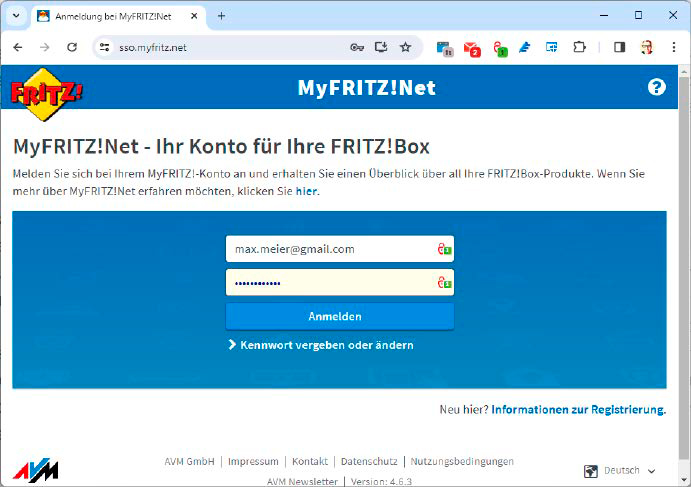Viewport: 691px width, 487px height.
Task: Click the FRITZ! logo
Action: click(x=46, y=94)
